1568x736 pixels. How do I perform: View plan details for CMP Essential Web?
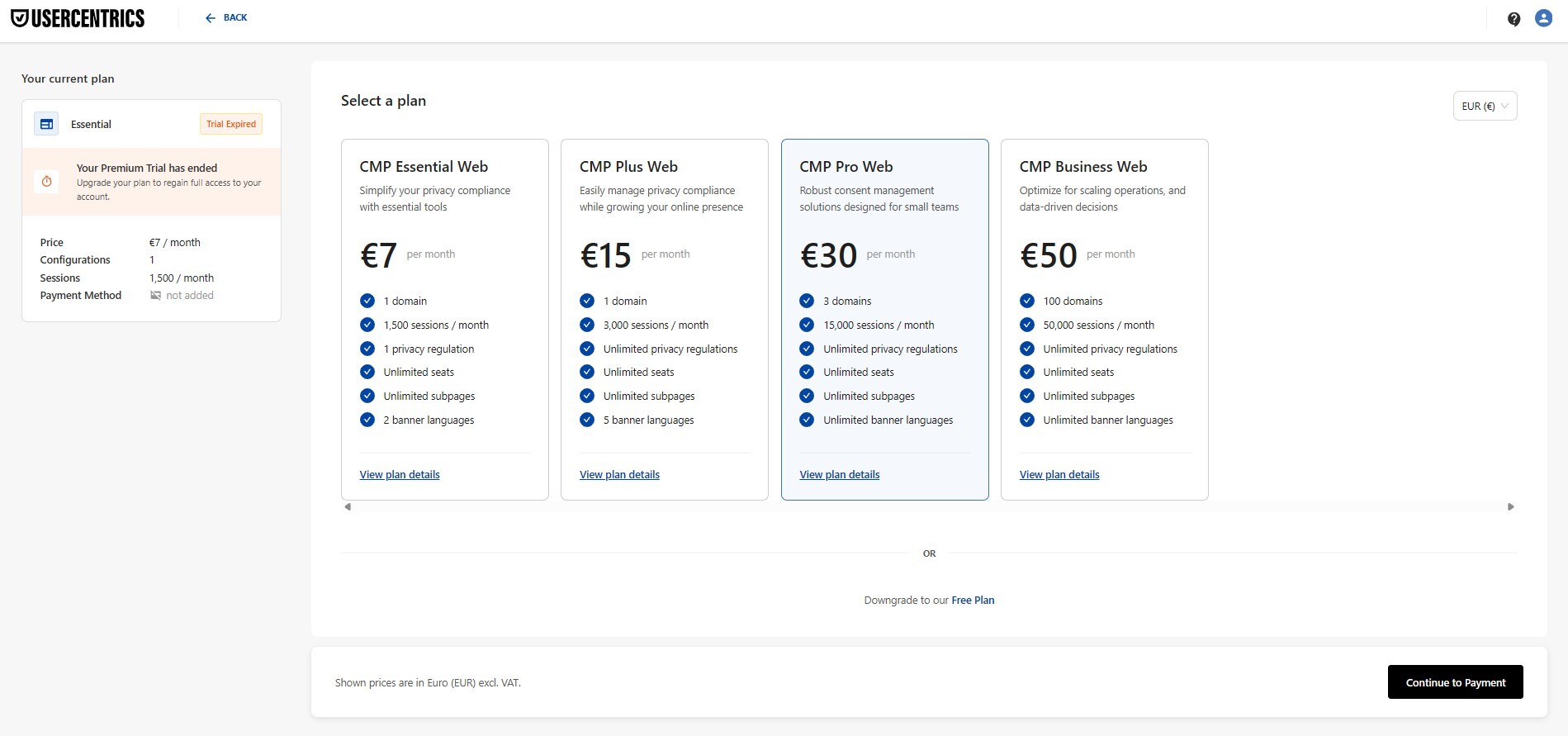click(x=400, y=475)
